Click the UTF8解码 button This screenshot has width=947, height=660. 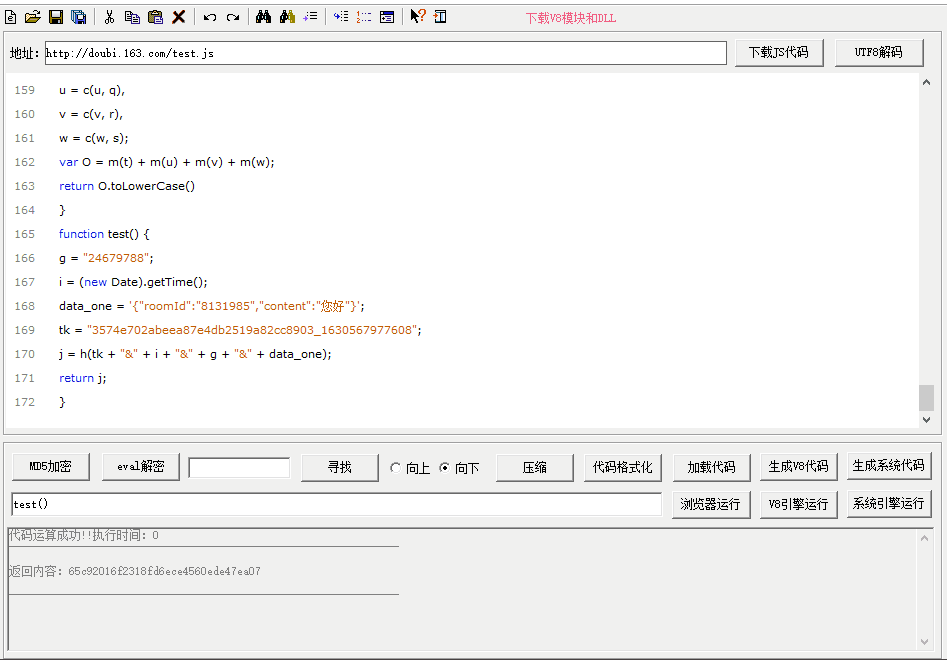[878, 52]
